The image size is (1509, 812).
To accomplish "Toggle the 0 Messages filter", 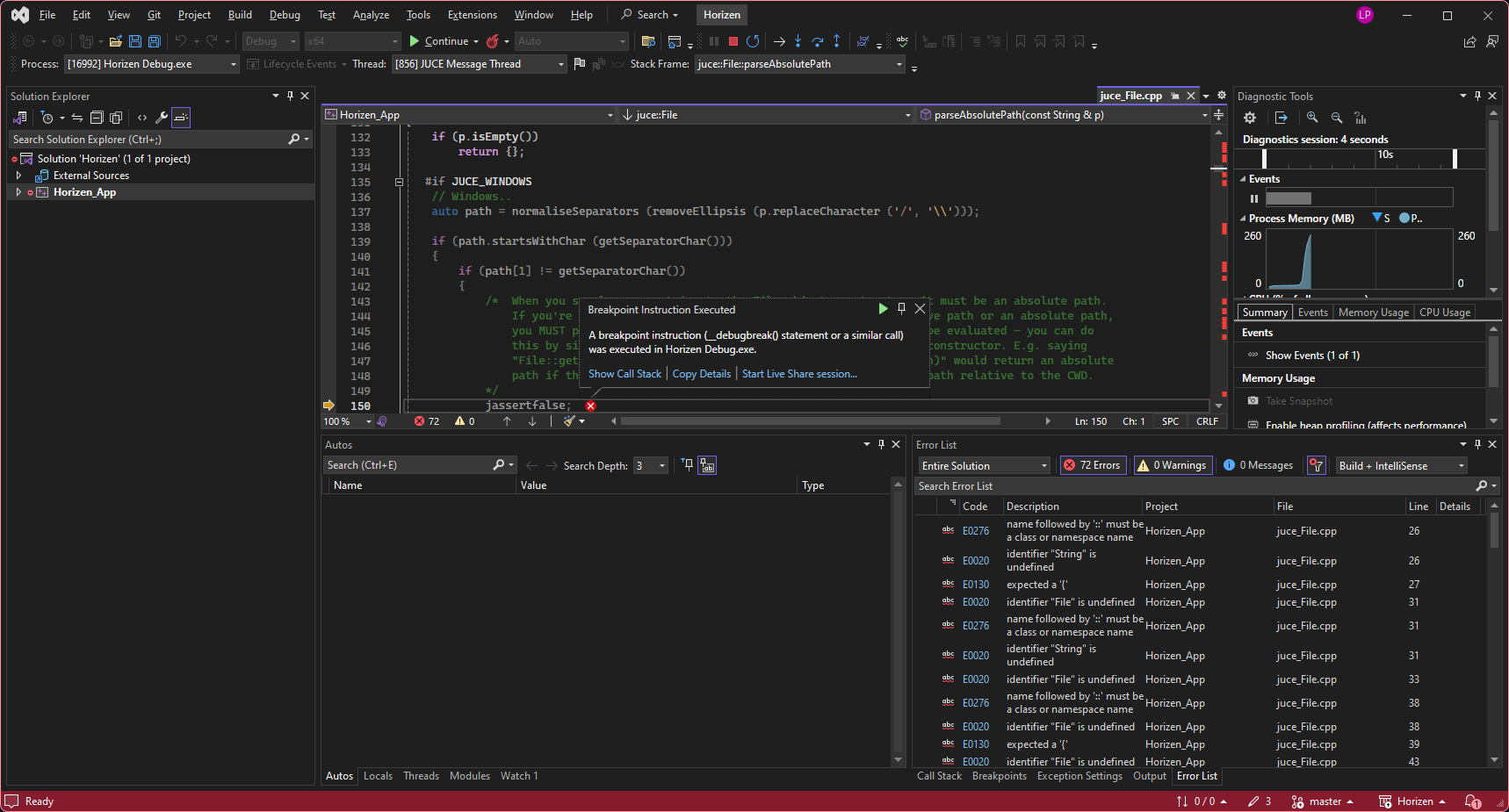I will (x=1259, y=465).
